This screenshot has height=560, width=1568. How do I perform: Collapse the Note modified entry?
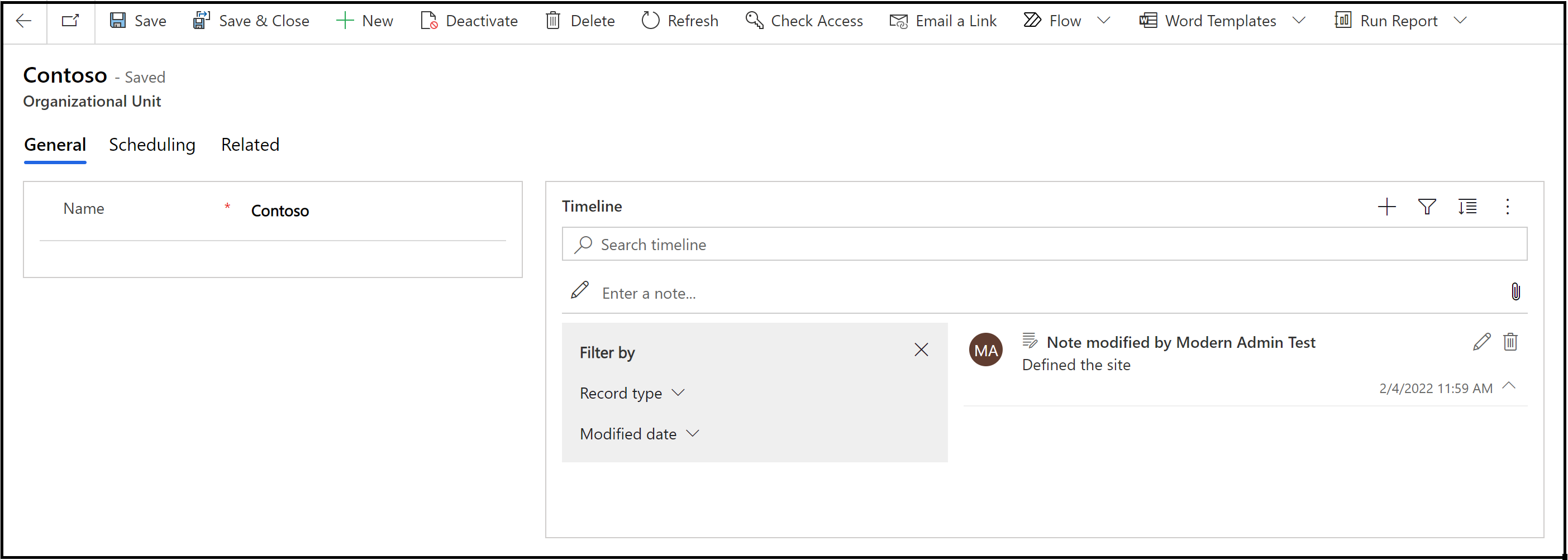[1509, 386]
